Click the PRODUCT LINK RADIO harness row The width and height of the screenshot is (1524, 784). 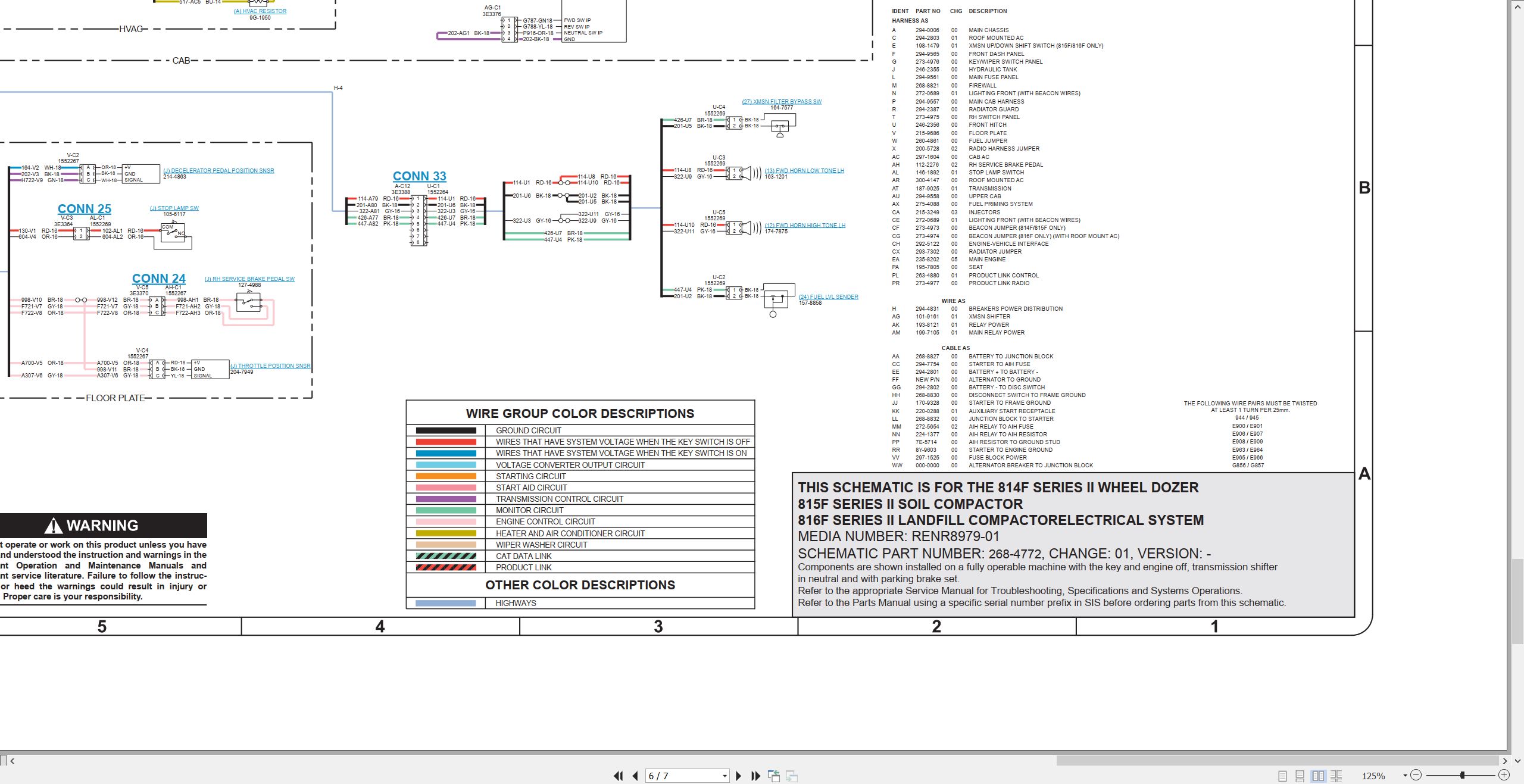(x=960, y=283)
